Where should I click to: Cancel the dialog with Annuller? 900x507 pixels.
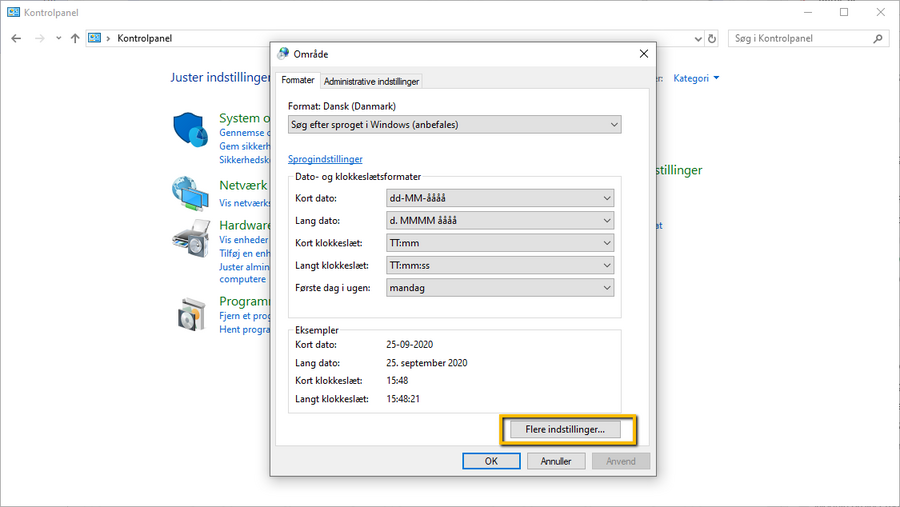tap(556, 461)
